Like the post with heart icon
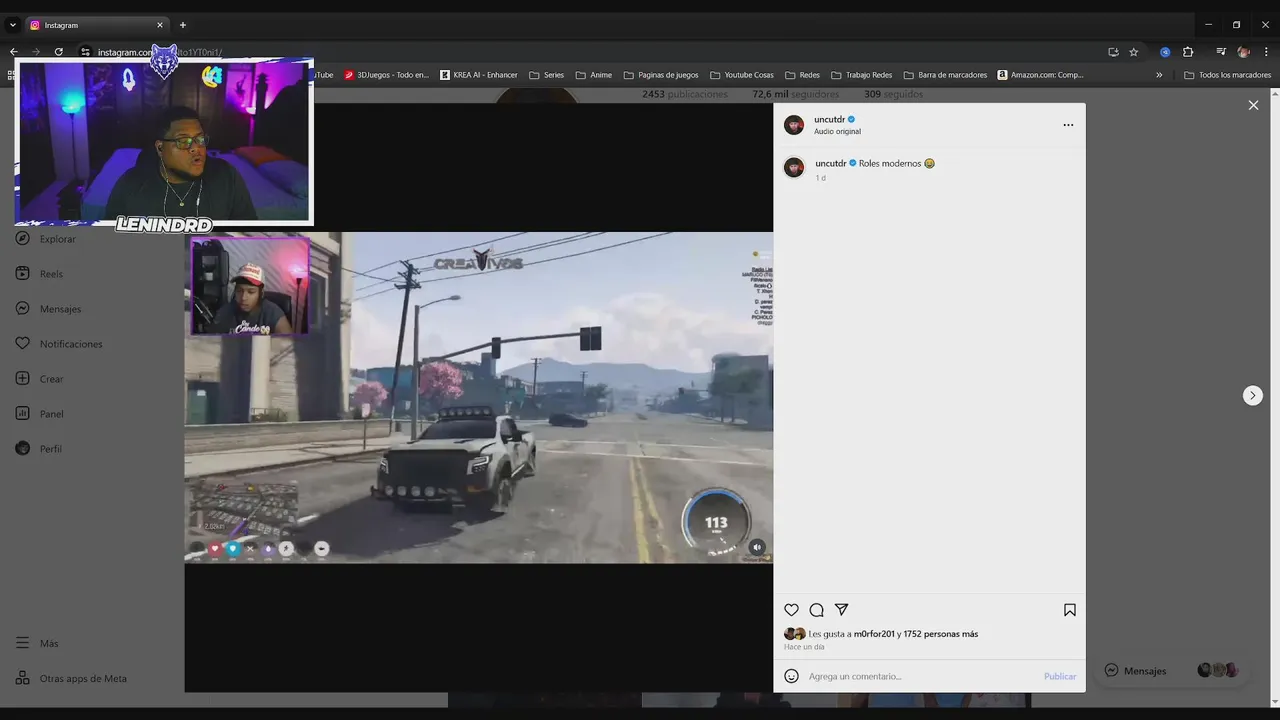Image resolution: width=1280 pixels, height=720 pixels. click(x=791, y=610)
